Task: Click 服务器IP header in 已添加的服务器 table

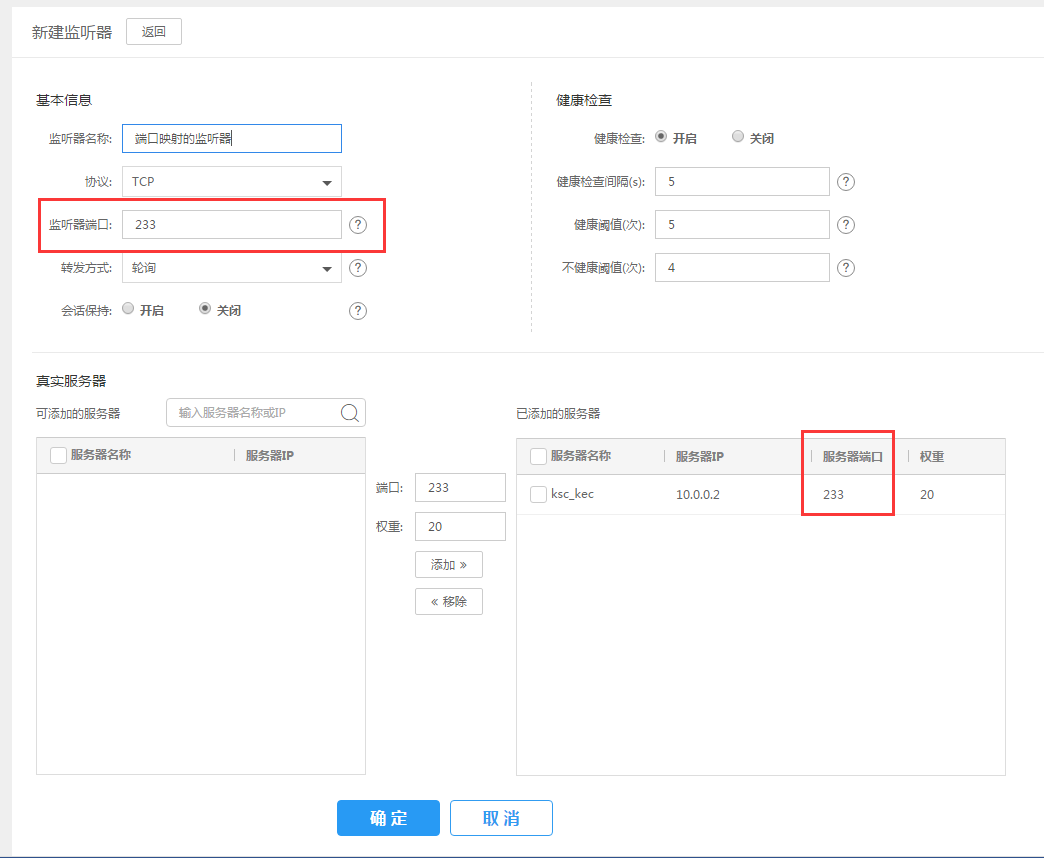Action: 700,457
